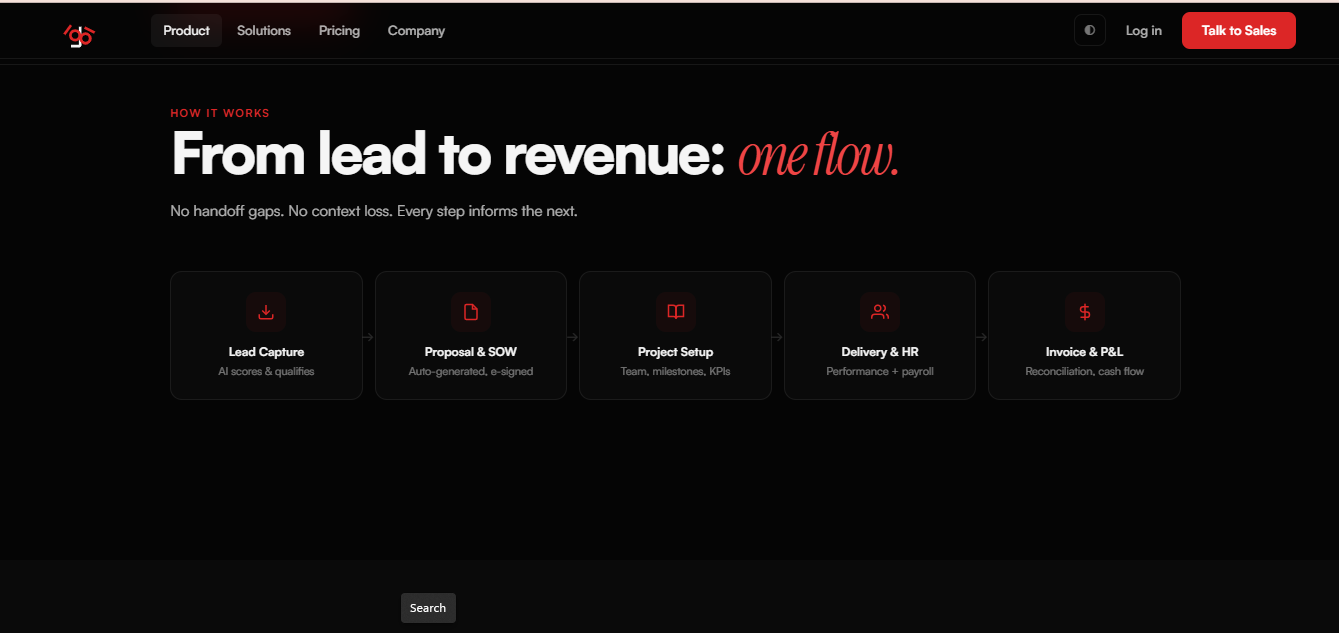
Task: Open the Product menu
Action: 186,30
